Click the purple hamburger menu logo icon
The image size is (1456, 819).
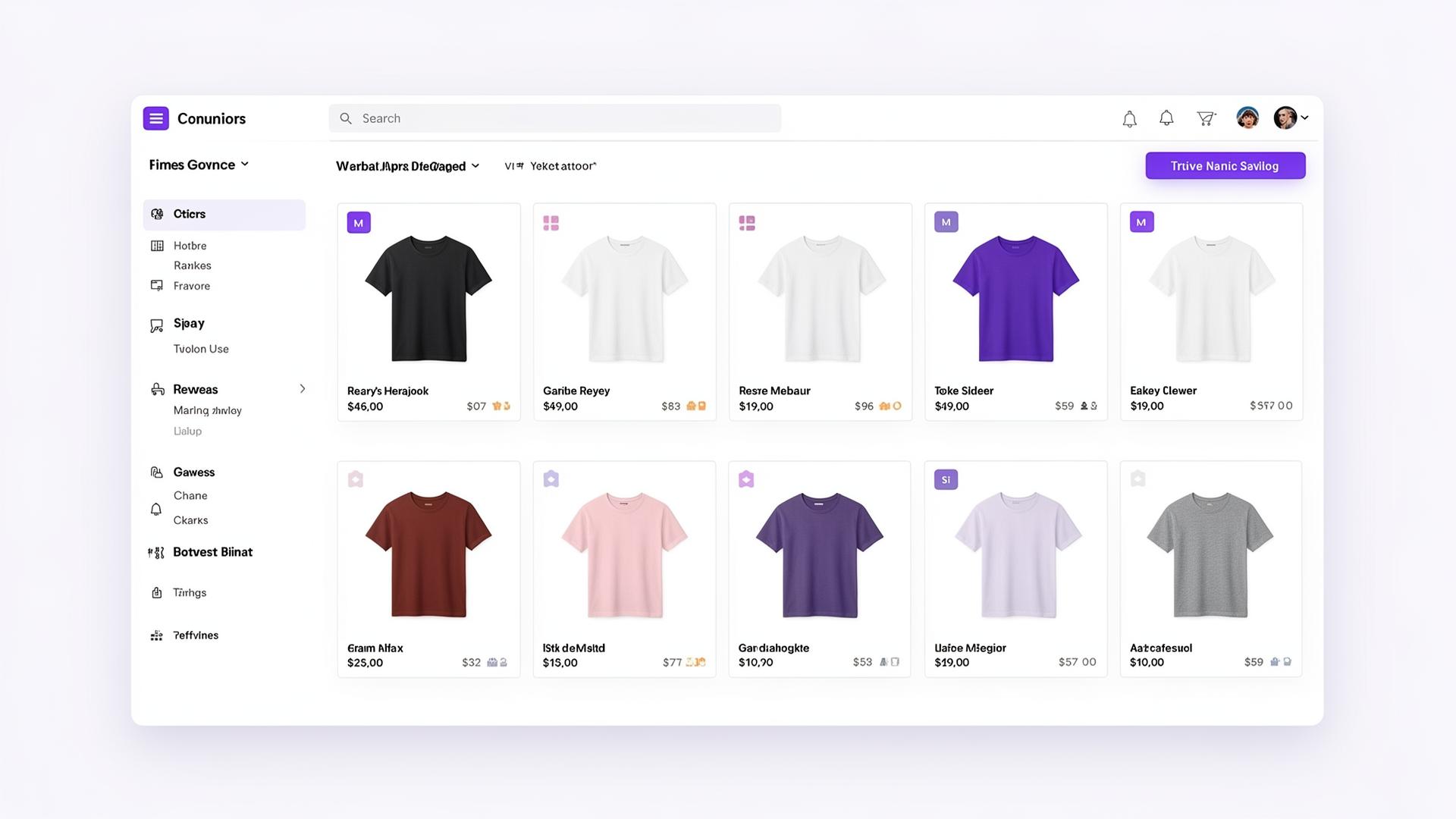tap(155, 118)
